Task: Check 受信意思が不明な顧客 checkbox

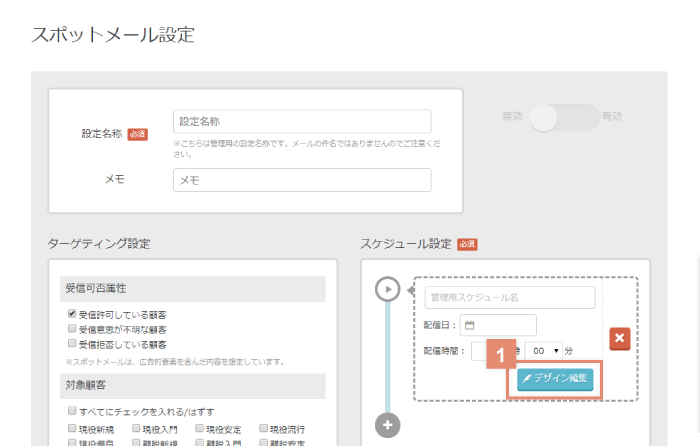Action: [x=71, y=329]
